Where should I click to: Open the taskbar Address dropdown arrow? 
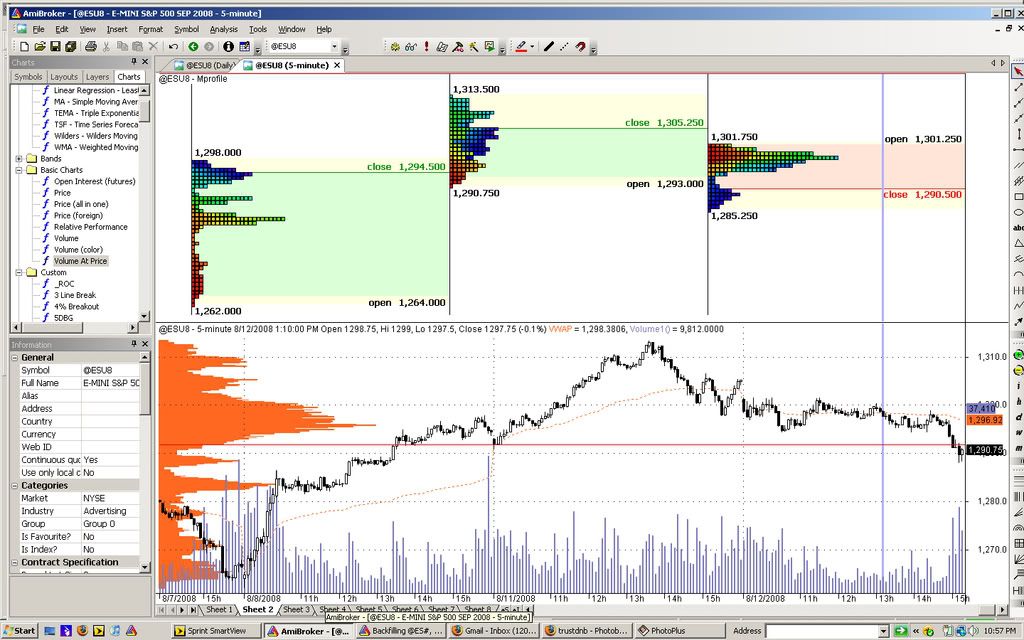(x=884, y=631)
